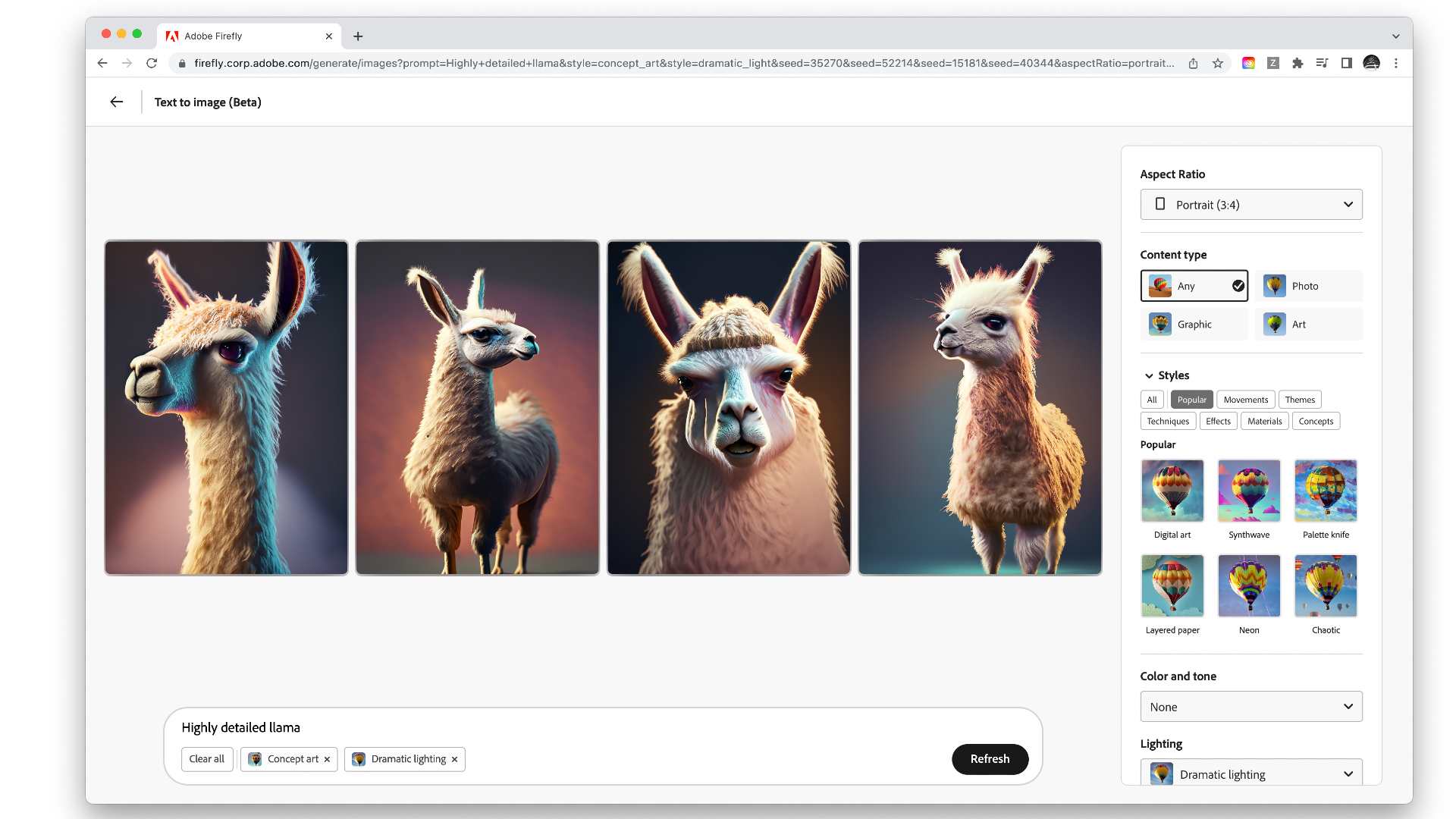Screen dimensions: 1456x819
Task: Click the back arrow beside Text to image
Action: pyautogui.click(x=117, y=102)
